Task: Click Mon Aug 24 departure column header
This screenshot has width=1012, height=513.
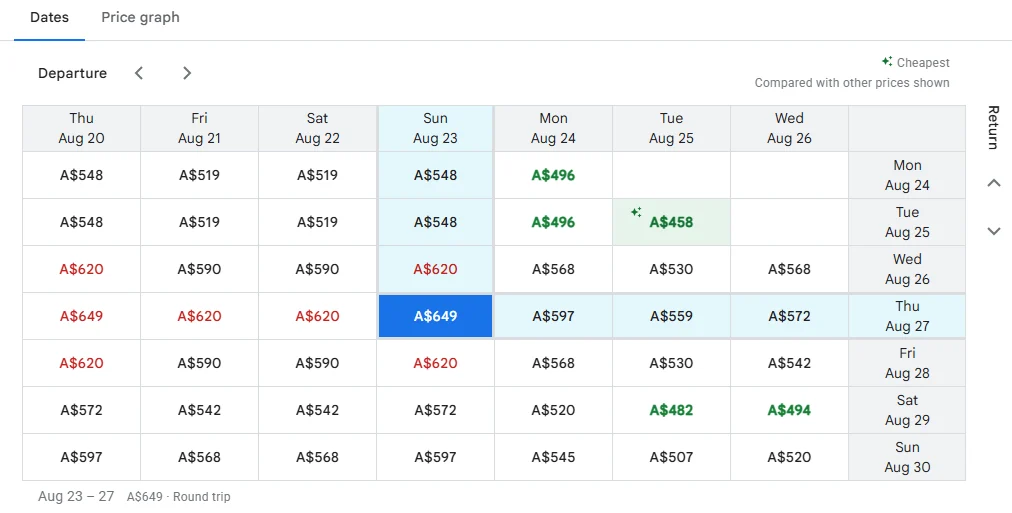Action: [553, 128]
